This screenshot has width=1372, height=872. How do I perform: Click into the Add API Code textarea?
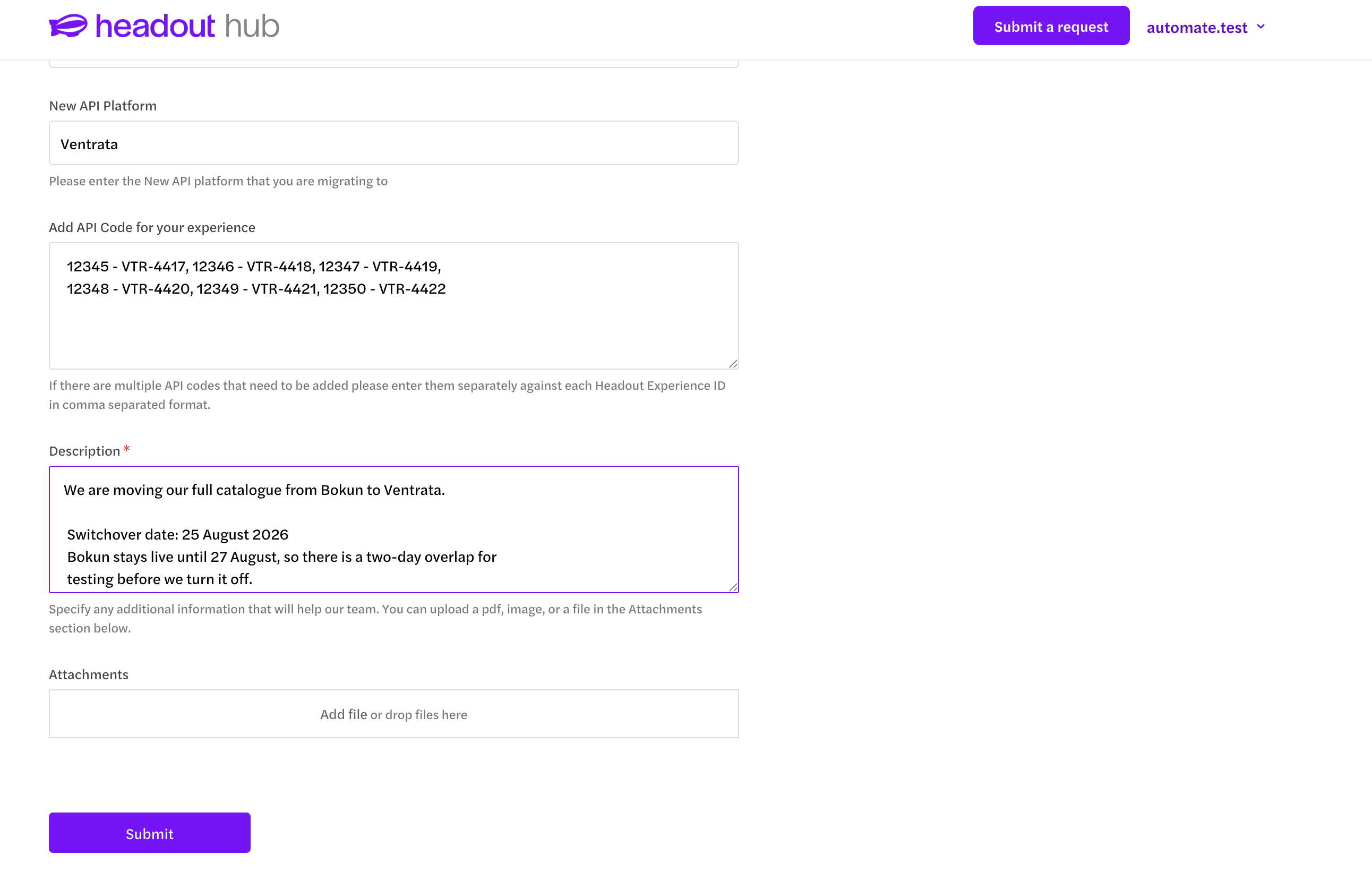click(x=394, y=306)
